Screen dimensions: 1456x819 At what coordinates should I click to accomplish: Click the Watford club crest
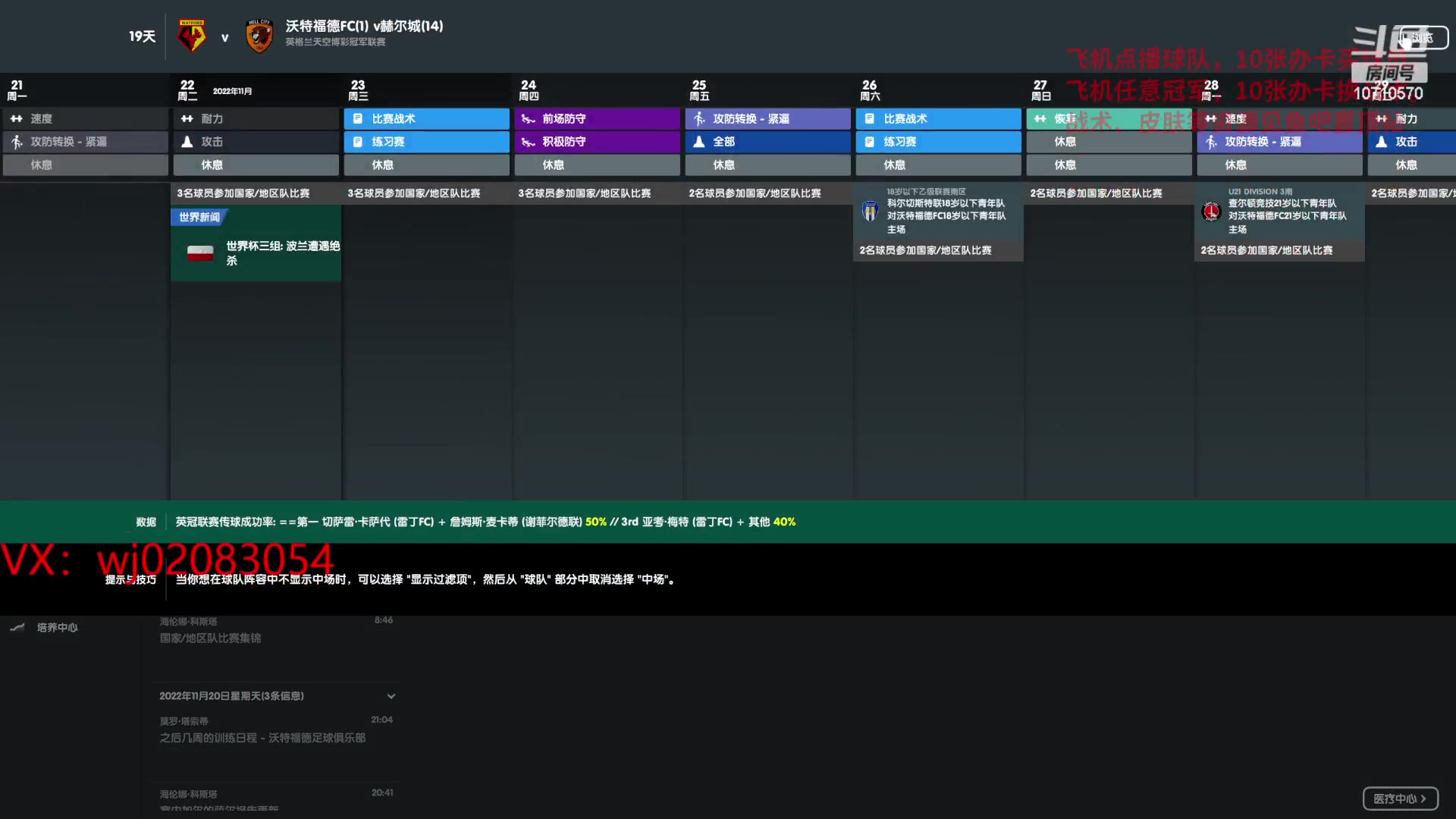pyautogui.click(x=192, y=36)
